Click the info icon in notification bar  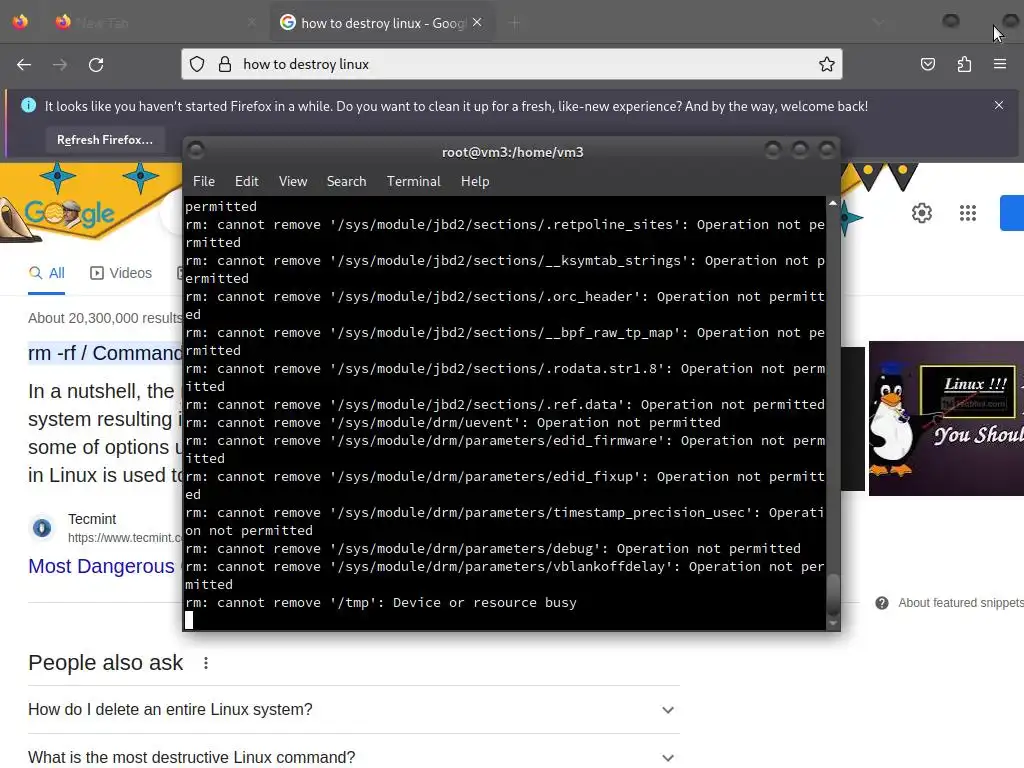click(x=29, y=105)
